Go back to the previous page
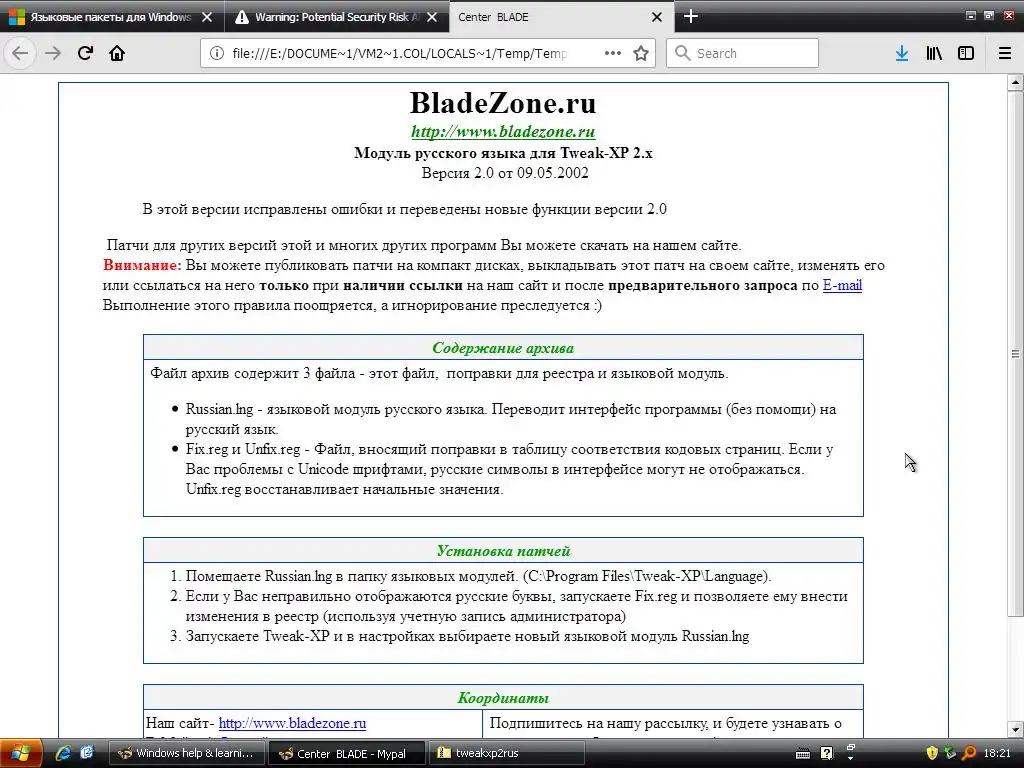Viewport: 1024px width, 768px height. pyautogui.click(x=20, y=53)
